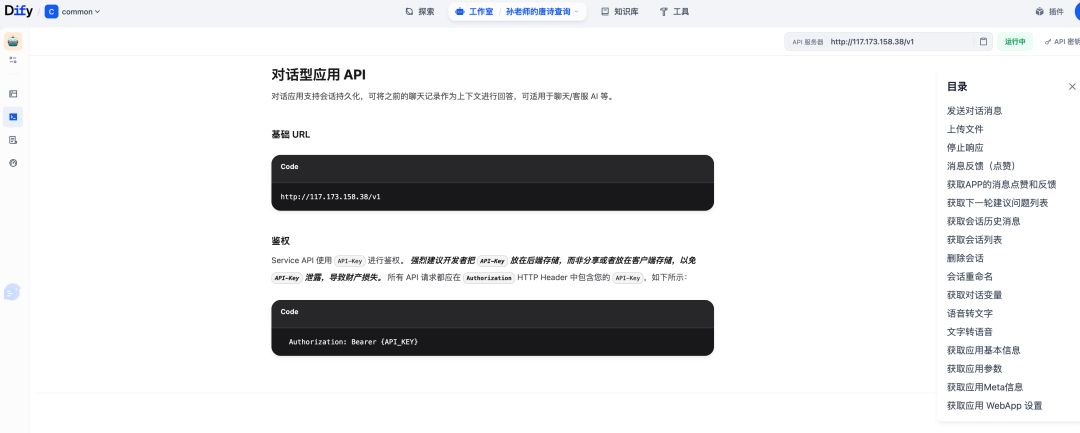Jump to 获取应用参数 section

click(x=974, y=369)
